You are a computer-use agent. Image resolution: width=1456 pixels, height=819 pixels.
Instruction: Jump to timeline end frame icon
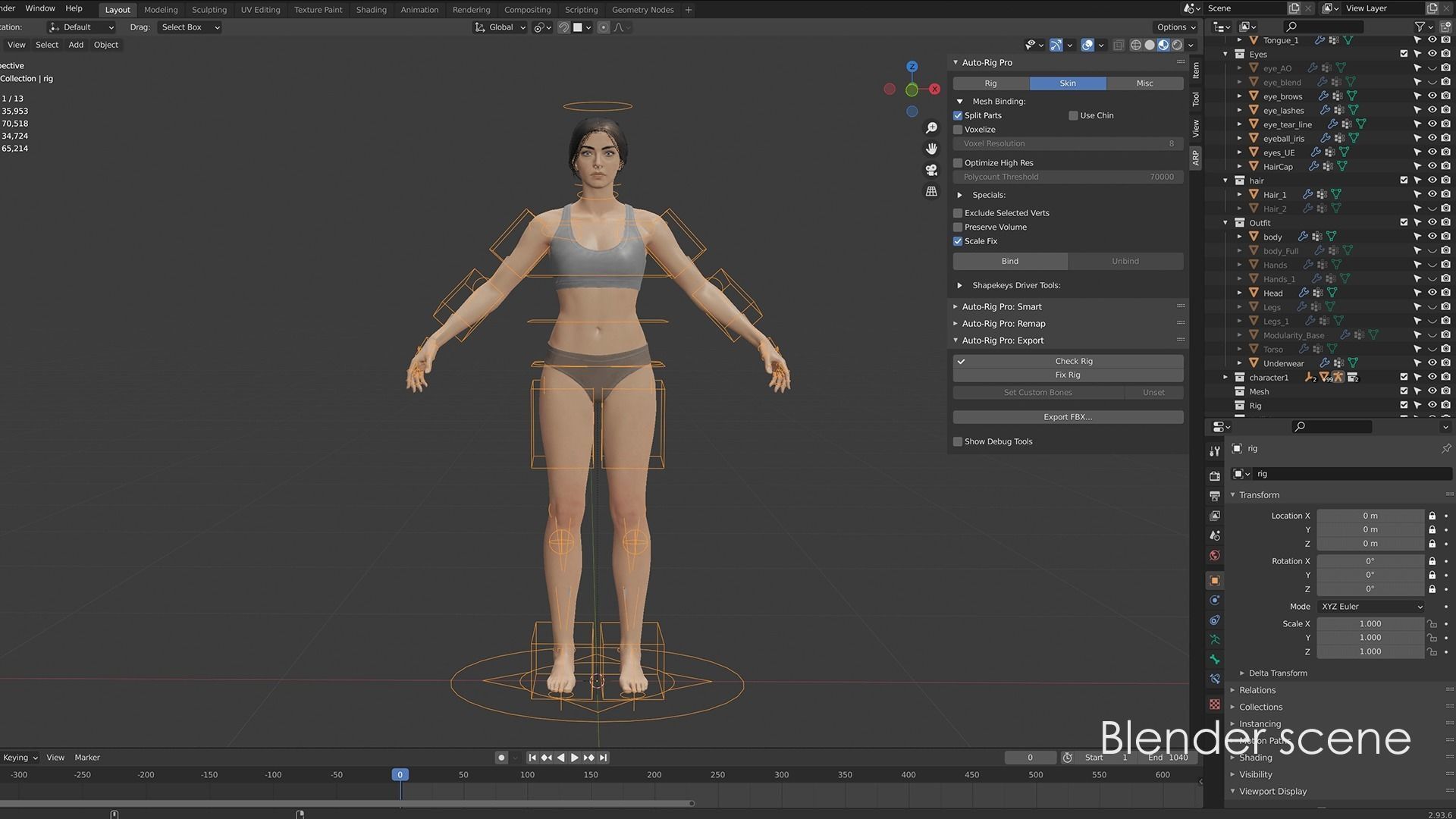pos(604,758)
